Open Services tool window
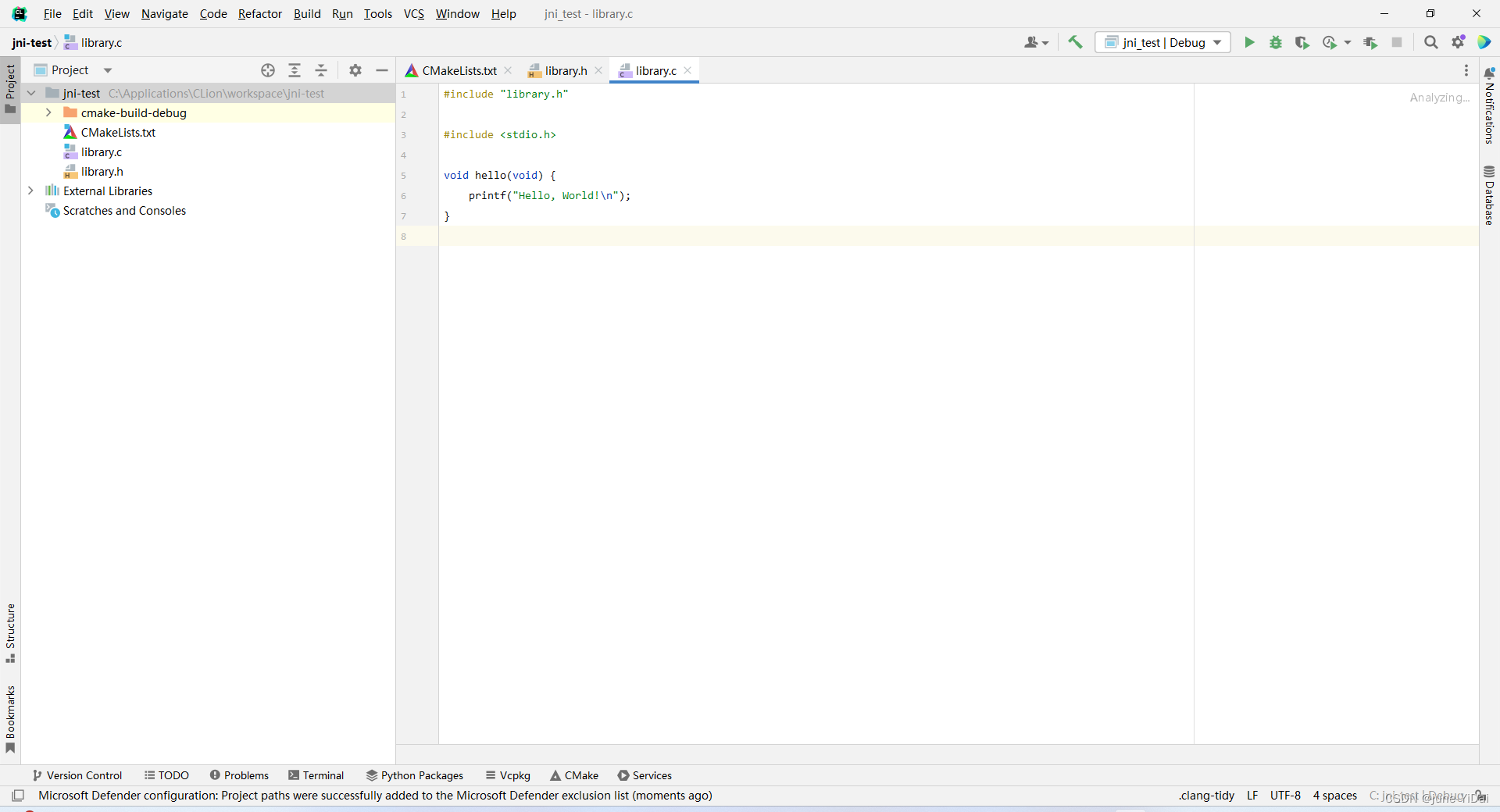The width and height of the screenshot is (1500, 812). 645,775
